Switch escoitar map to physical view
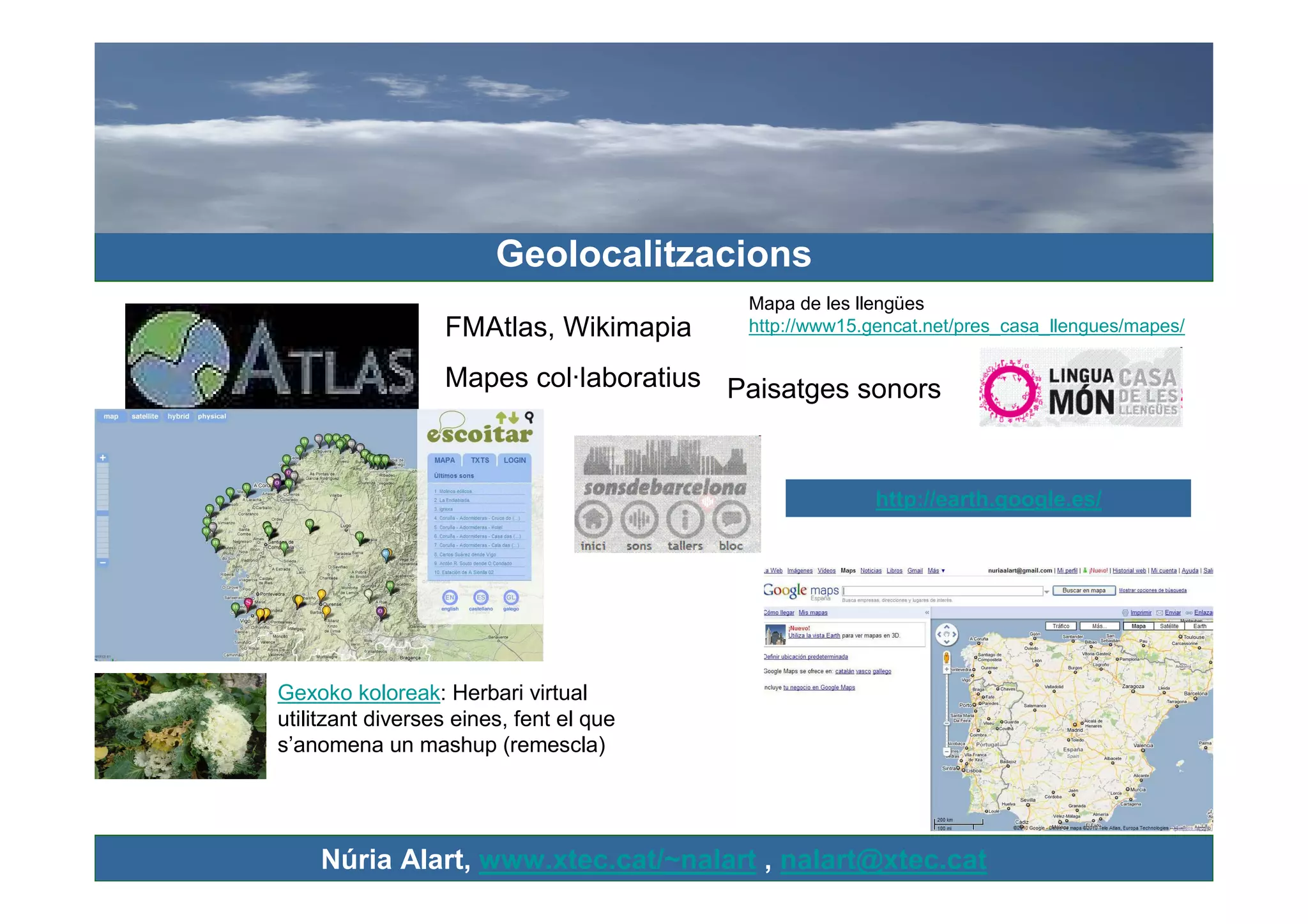The image size is (1308, 924). coord(212,416)
